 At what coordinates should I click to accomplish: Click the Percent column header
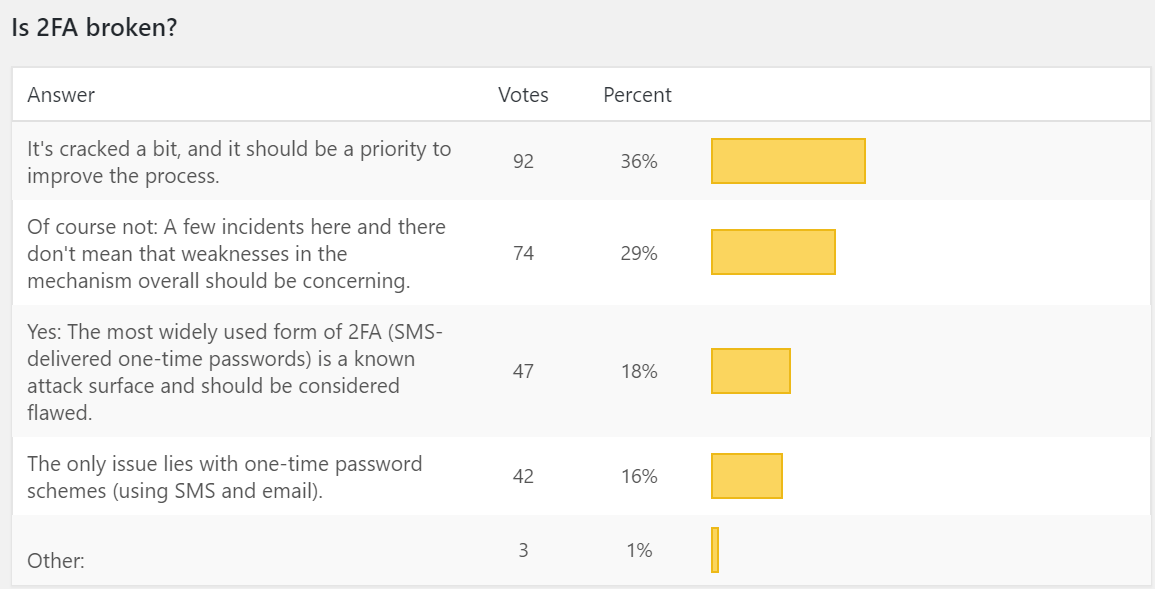(637, 95)
